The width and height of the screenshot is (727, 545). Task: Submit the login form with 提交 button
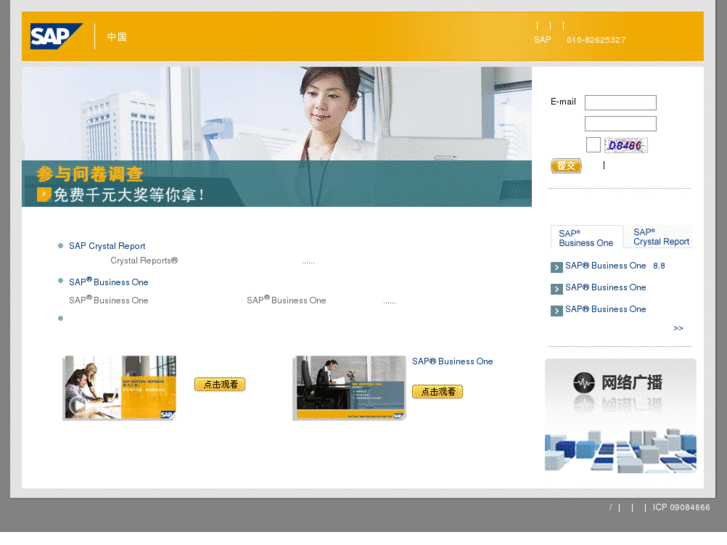tap(566, 166)
